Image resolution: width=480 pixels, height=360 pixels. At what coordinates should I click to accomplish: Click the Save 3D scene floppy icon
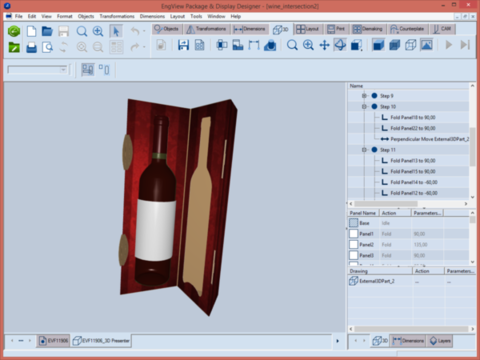click(183, 45)
